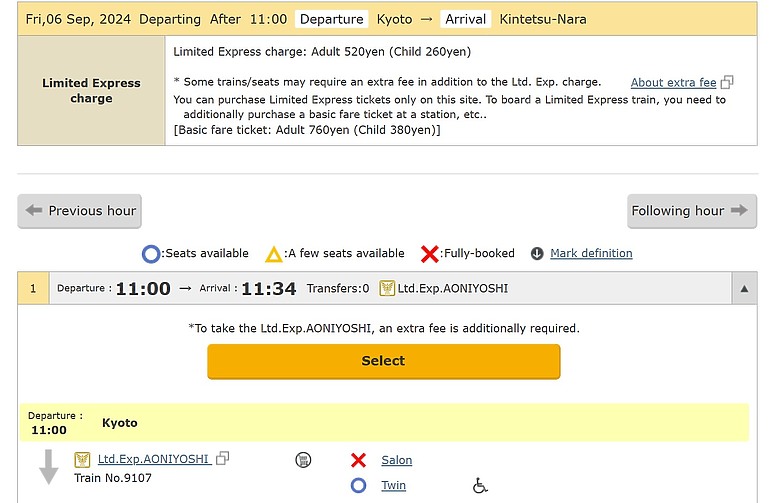This screenshot has width=780, height=503.
Task: Go to the Following hour results
Action: pos(692,211)
